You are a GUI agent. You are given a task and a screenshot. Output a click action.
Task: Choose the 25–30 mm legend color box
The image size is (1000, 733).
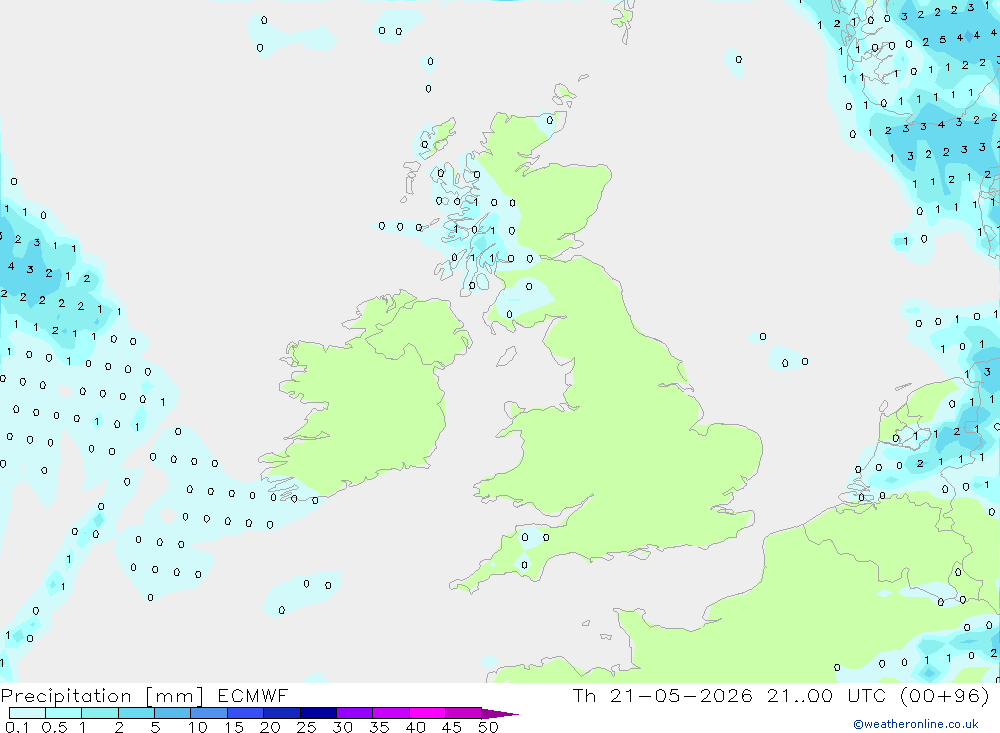click(x=318, y=713)
